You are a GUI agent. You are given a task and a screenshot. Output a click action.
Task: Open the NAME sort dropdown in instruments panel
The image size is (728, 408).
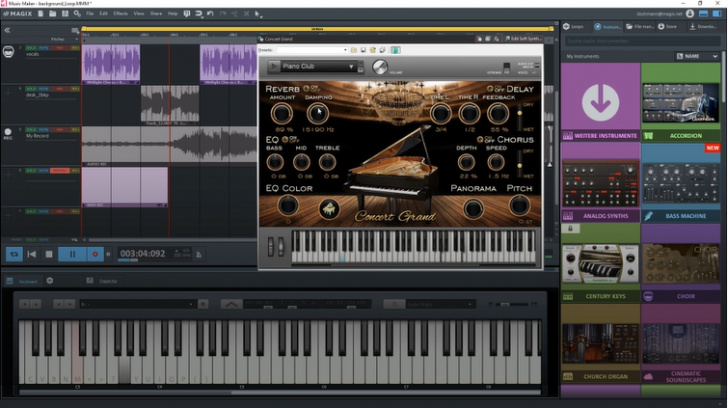(697, 56)
